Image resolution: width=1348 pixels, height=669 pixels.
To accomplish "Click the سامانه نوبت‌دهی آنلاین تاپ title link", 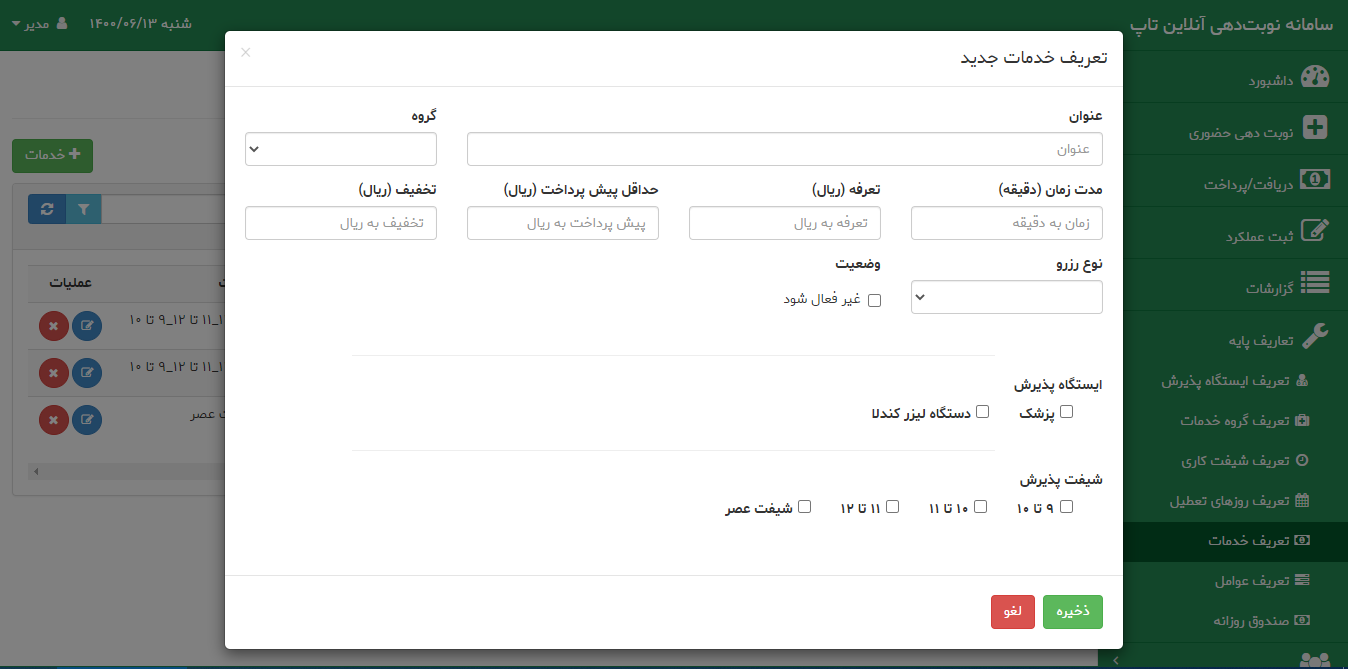I will coord(1230,24).
